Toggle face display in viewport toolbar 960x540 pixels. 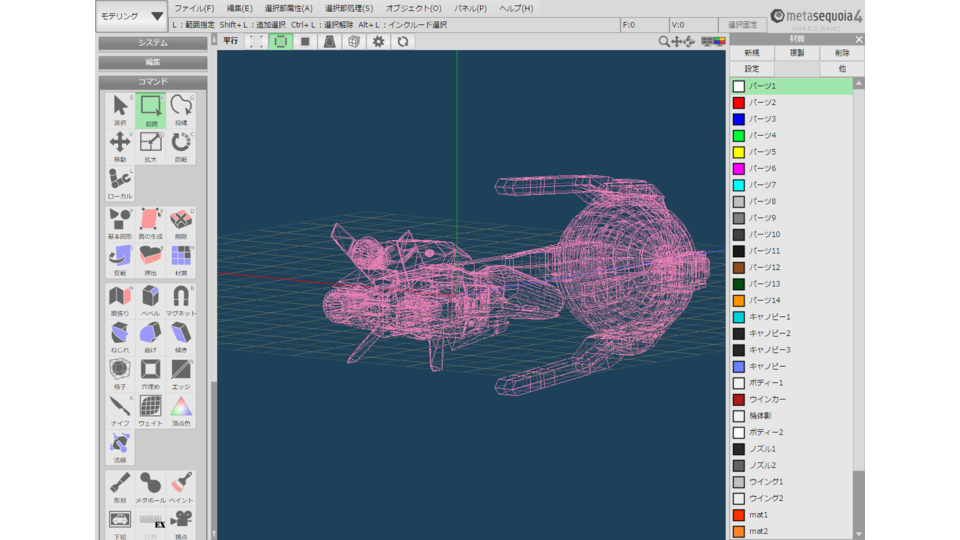pyautogui.click(x=305, y=42)
